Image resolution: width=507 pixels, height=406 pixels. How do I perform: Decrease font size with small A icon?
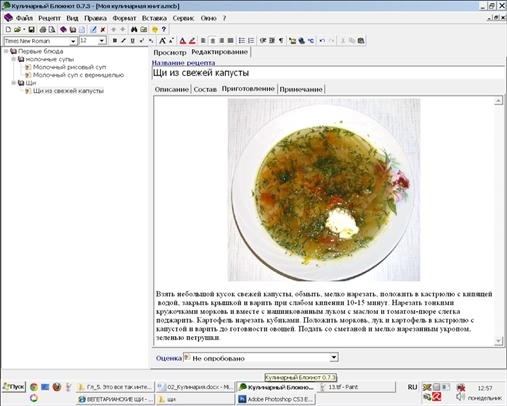pyautogui.click(x=171, y=41)
